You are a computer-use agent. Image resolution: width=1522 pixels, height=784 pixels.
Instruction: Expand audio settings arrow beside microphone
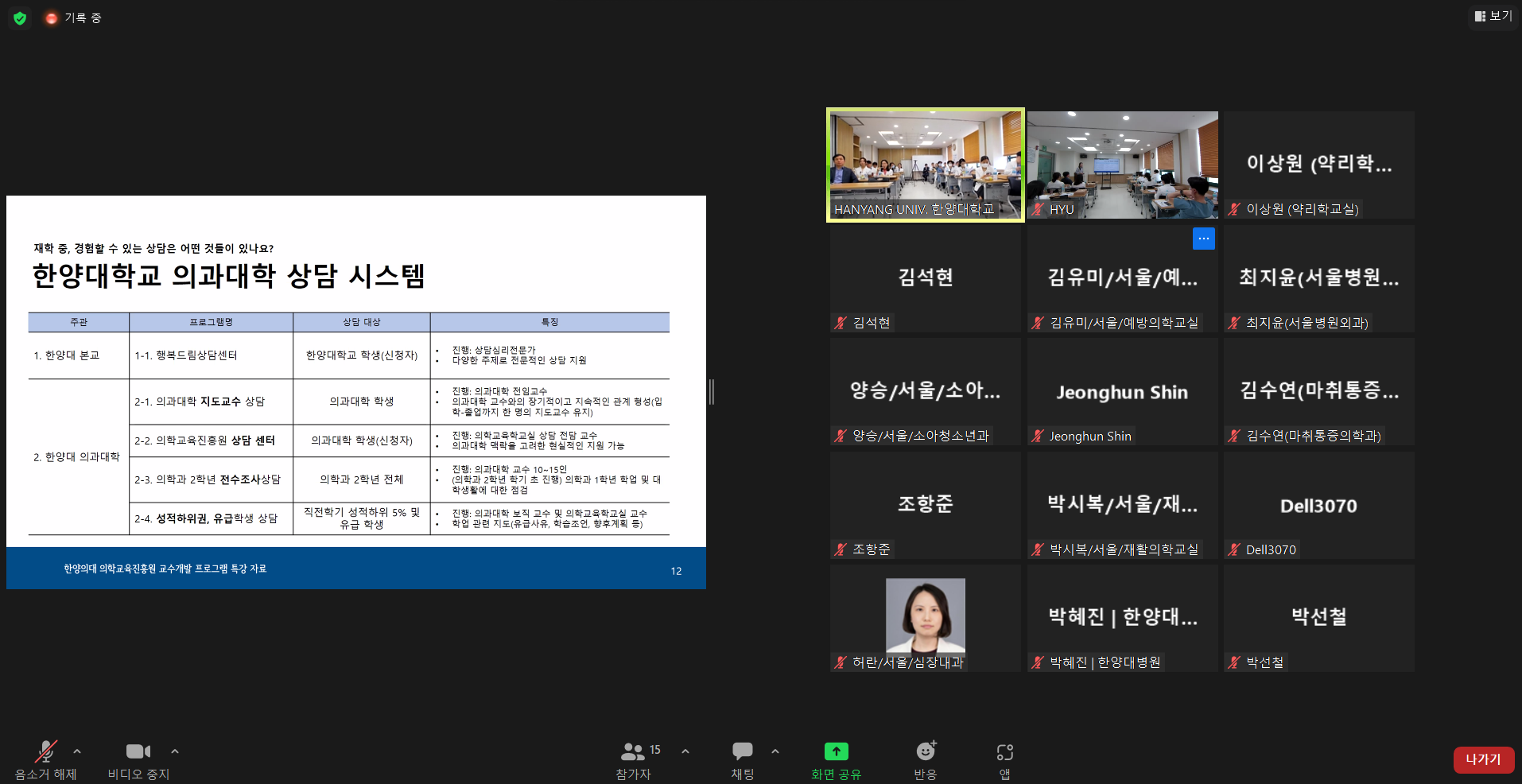[77, 751]
